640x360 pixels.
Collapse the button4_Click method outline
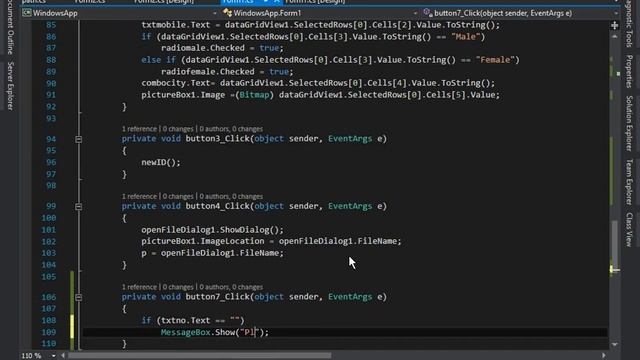[x=79, y=207]
